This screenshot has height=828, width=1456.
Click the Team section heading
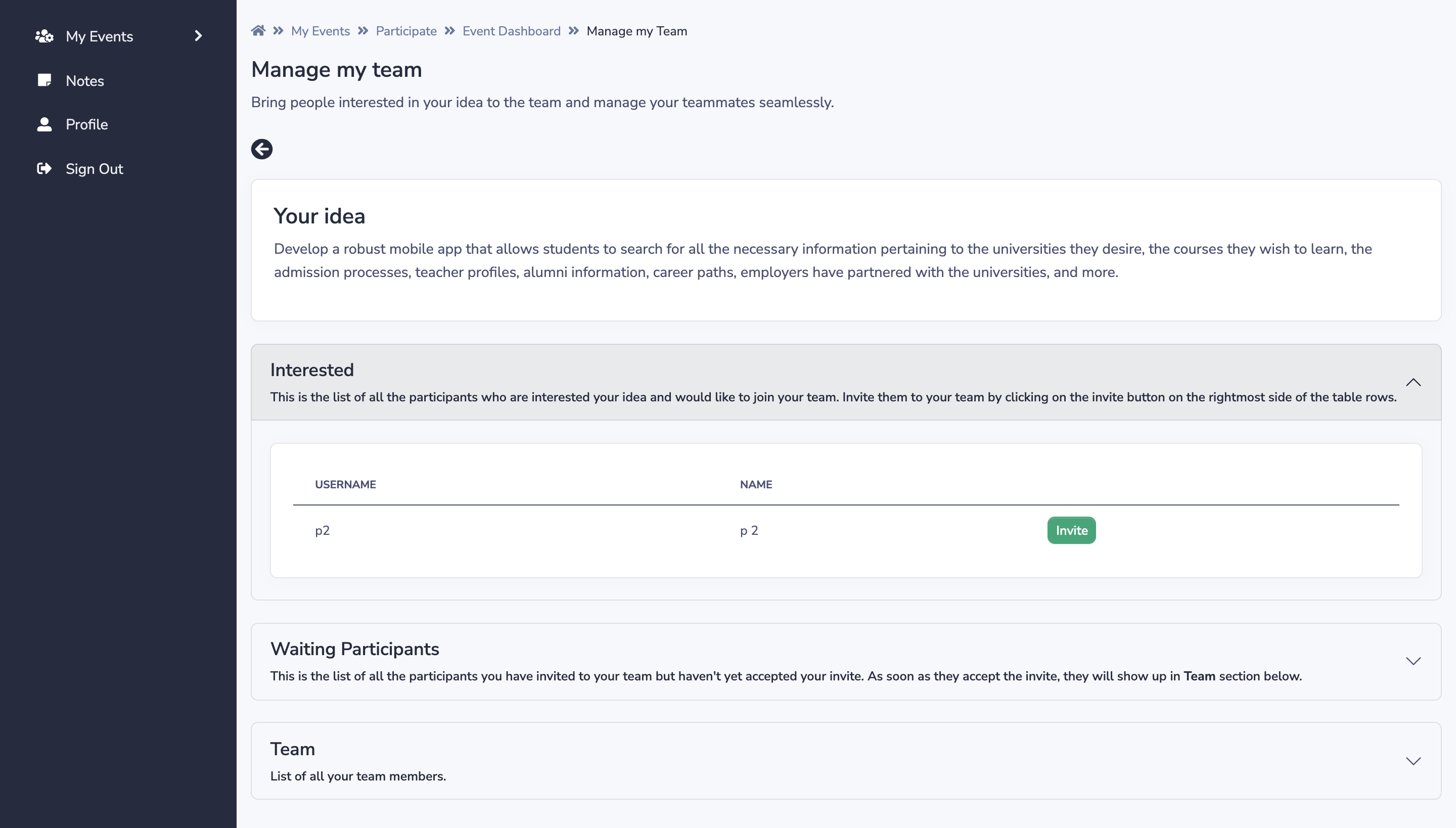(x=292, y=749)
